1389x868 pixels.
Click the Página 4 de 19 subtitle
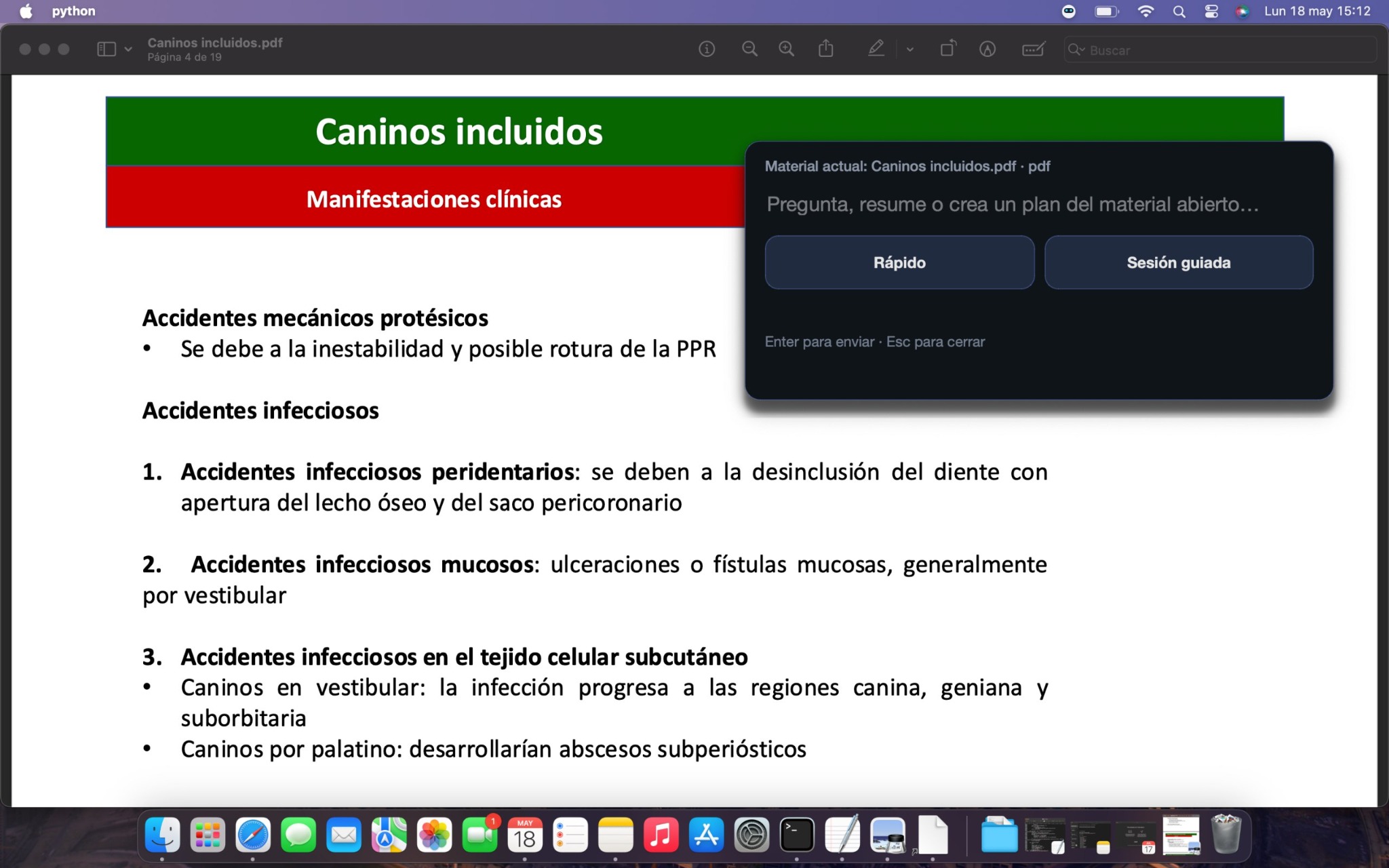click(184, 58)
